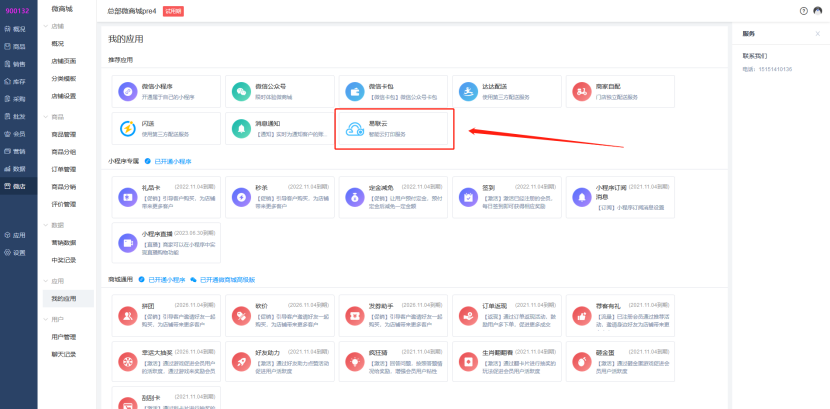The width and height of the screenshot is (830, 409).
Task: Click the 微信小程序 app icon
Action: [x=127, y=91]
